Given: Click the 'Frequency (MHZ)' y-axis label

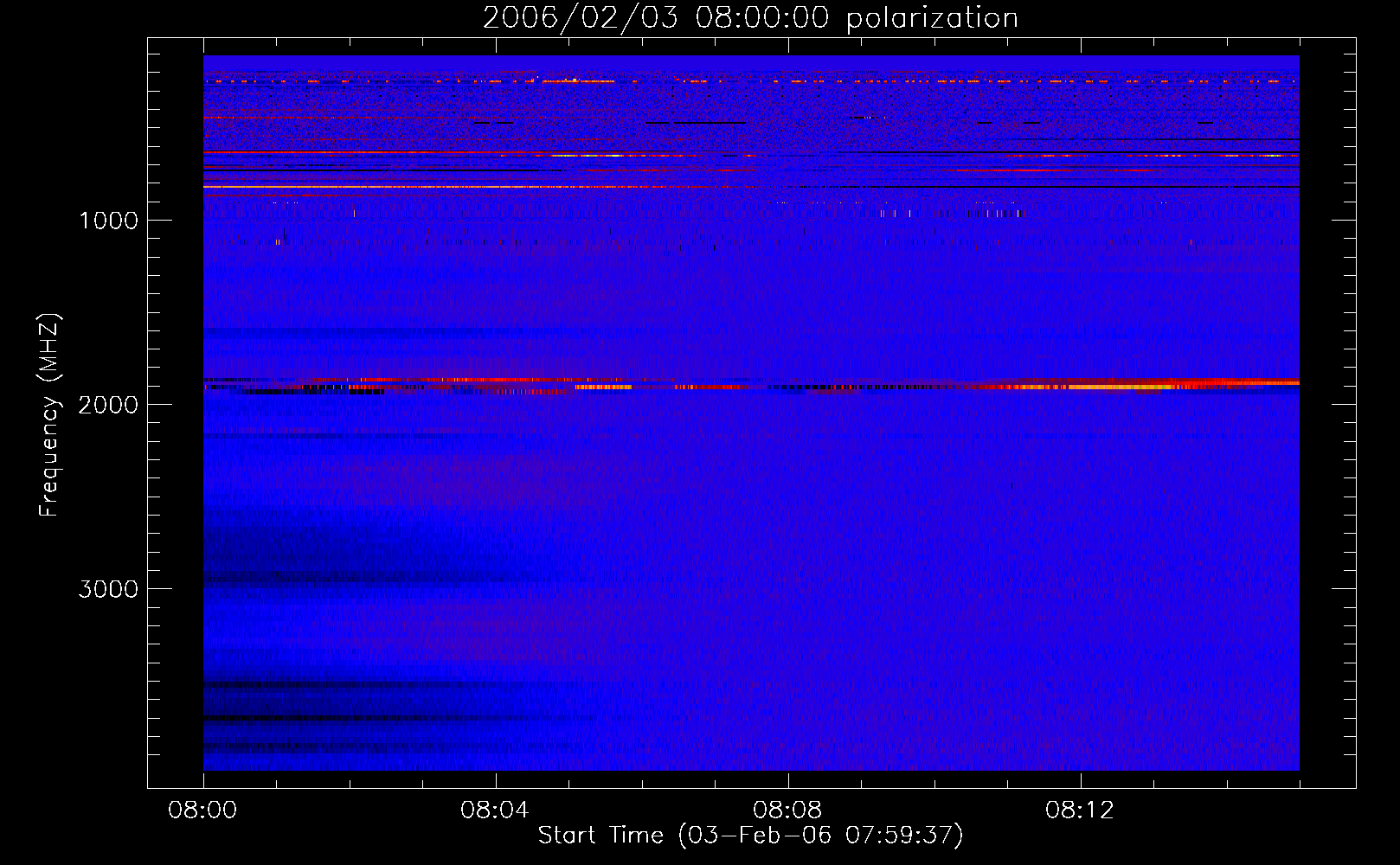Looking at the screenshot, I should coord(50,415).
